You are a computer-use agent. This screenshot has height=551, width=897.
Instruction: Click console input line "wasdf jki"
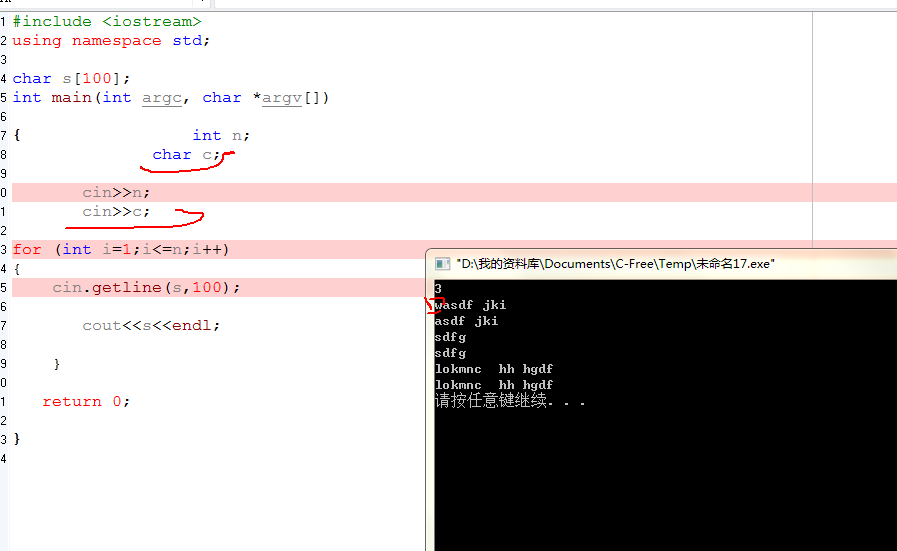tap(470, 305)
